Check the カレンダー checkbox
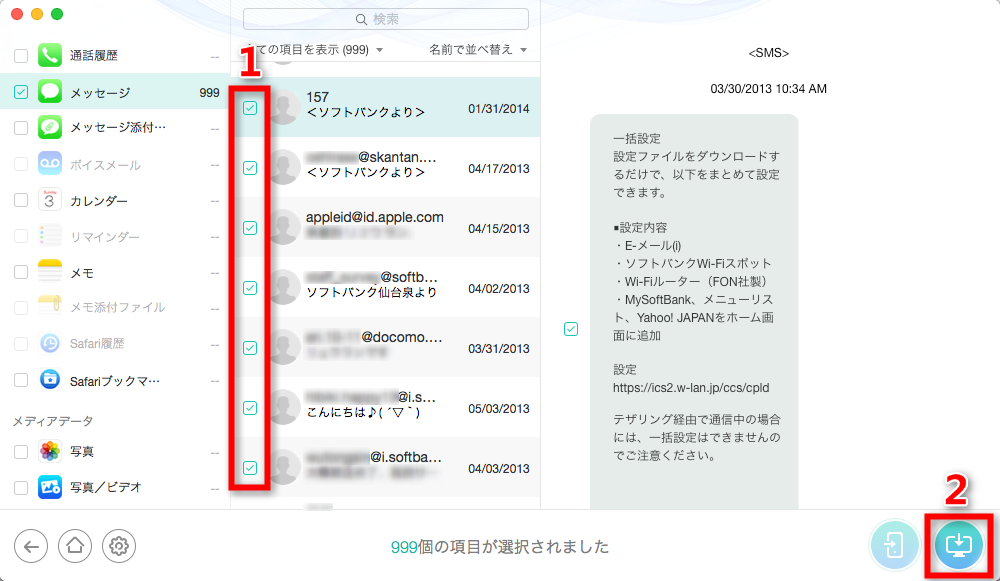 pyautogui.click(x=21, y=200)
